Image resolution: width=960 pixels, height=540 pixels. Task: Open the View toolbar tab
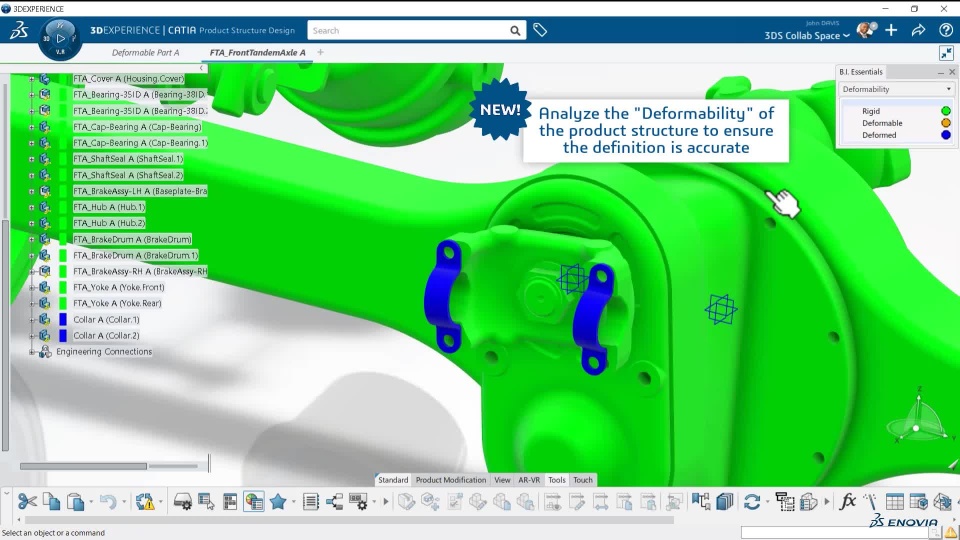coord(502,480)
